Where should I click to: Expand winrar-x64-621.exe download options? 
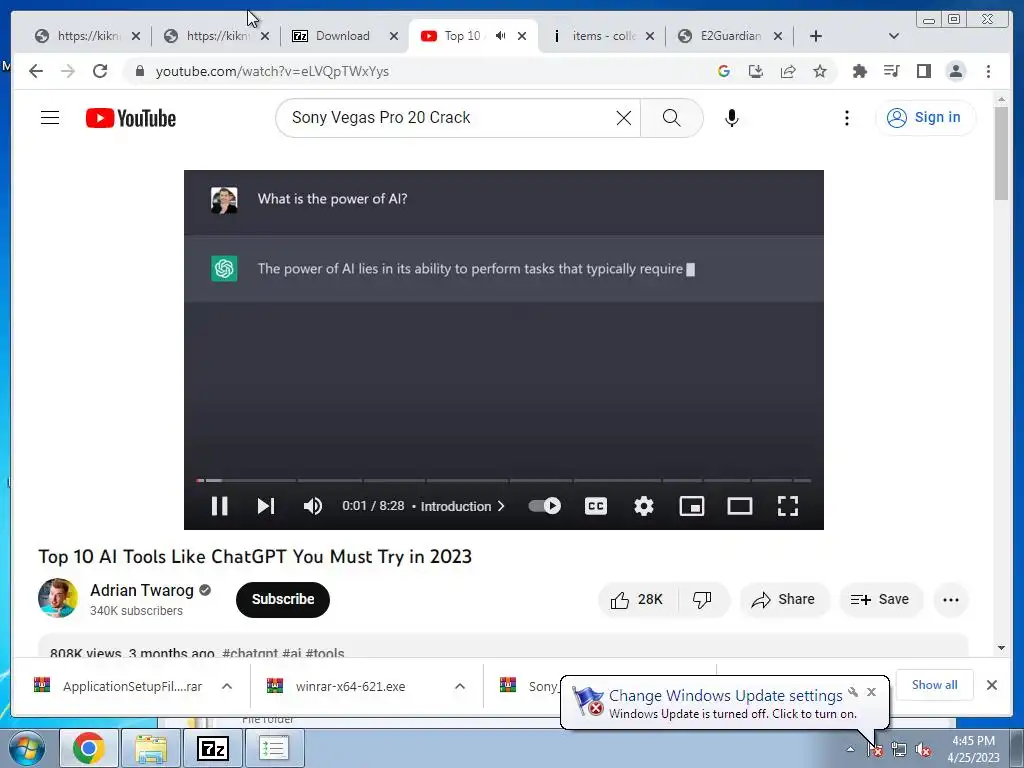[x=460, y=686]
